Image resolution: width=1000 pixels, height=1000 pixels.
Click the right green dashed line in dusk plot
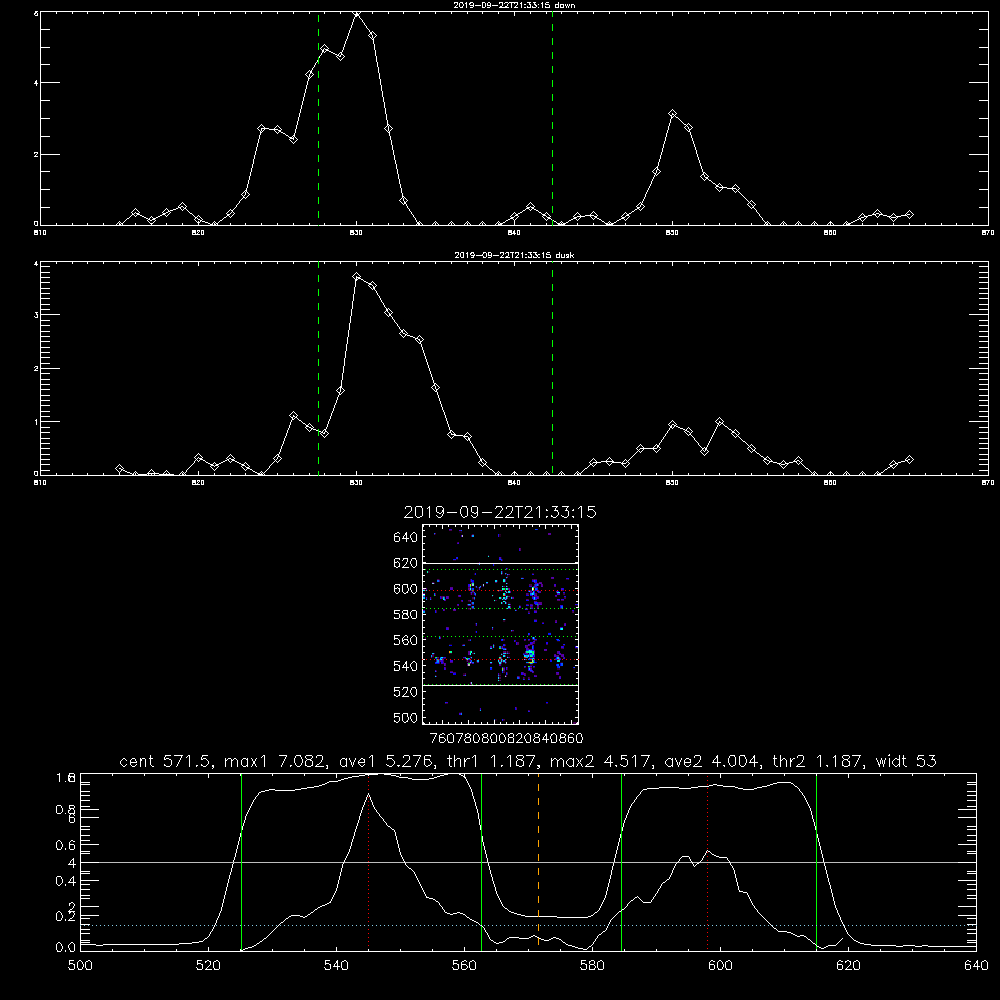[x=552, y=368]
